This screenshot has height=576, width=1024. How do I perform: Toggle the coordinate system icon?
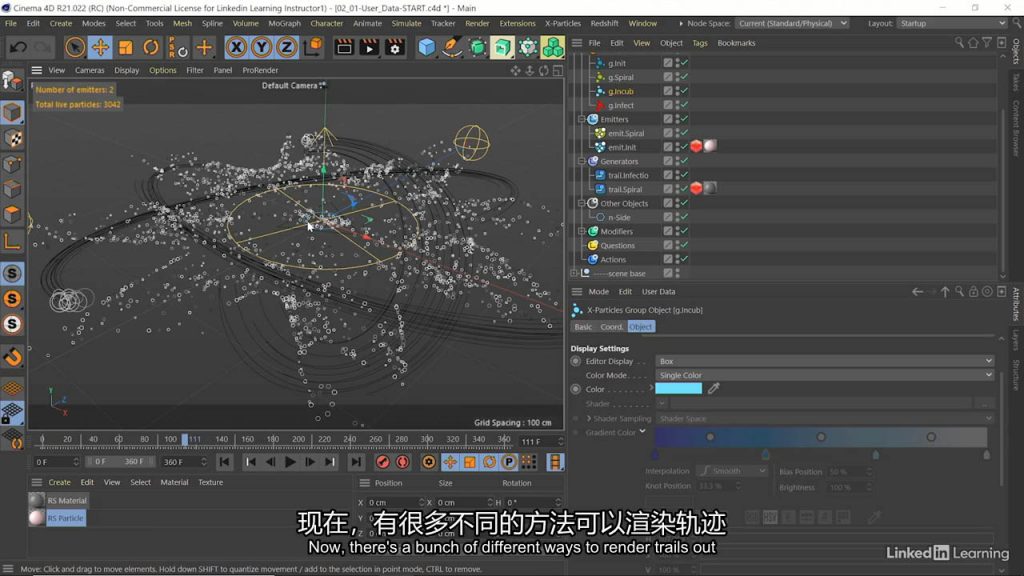click(313, 47)
